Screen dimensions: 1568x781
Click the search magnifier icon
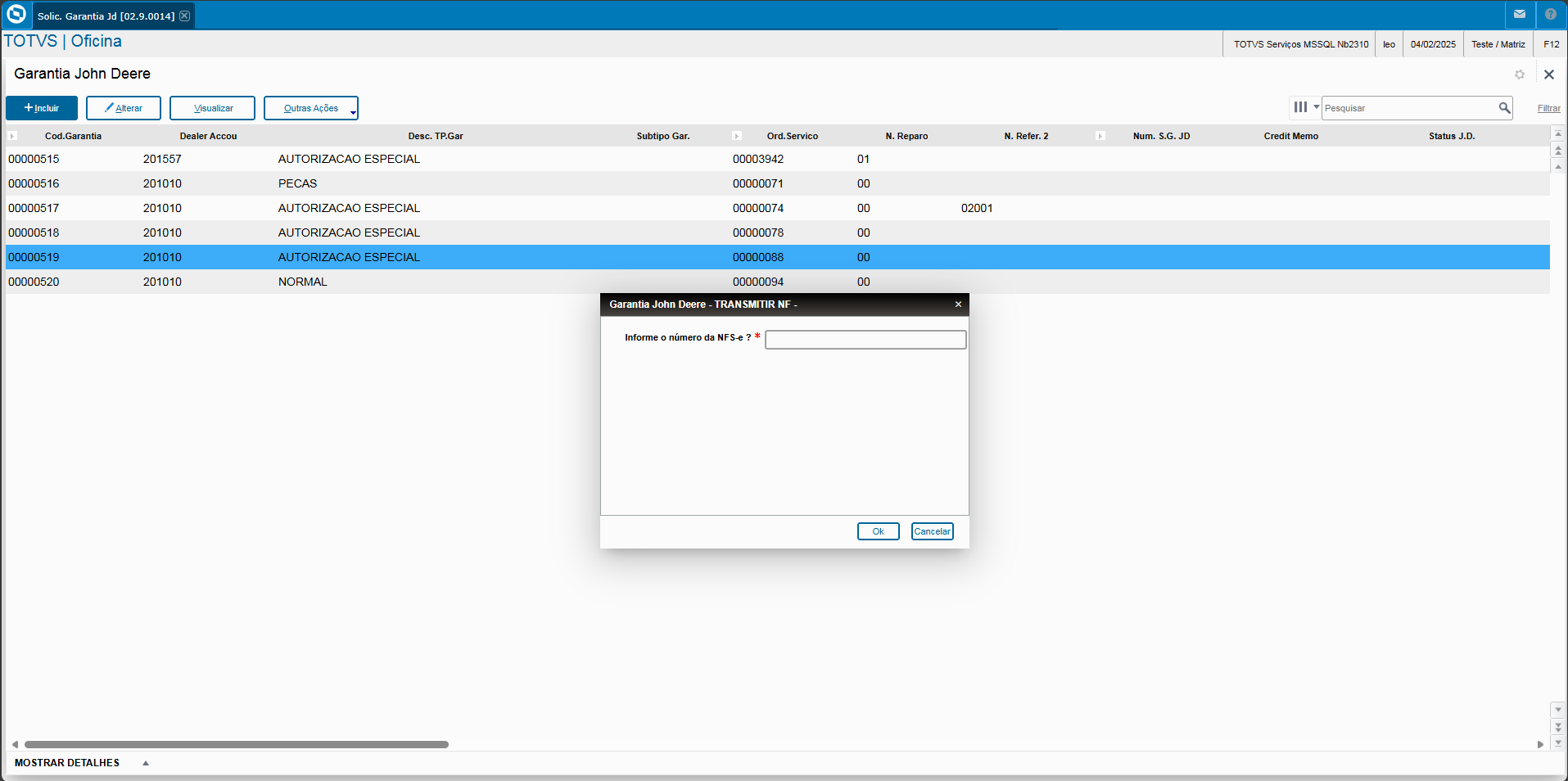[x=1504, y=108]
